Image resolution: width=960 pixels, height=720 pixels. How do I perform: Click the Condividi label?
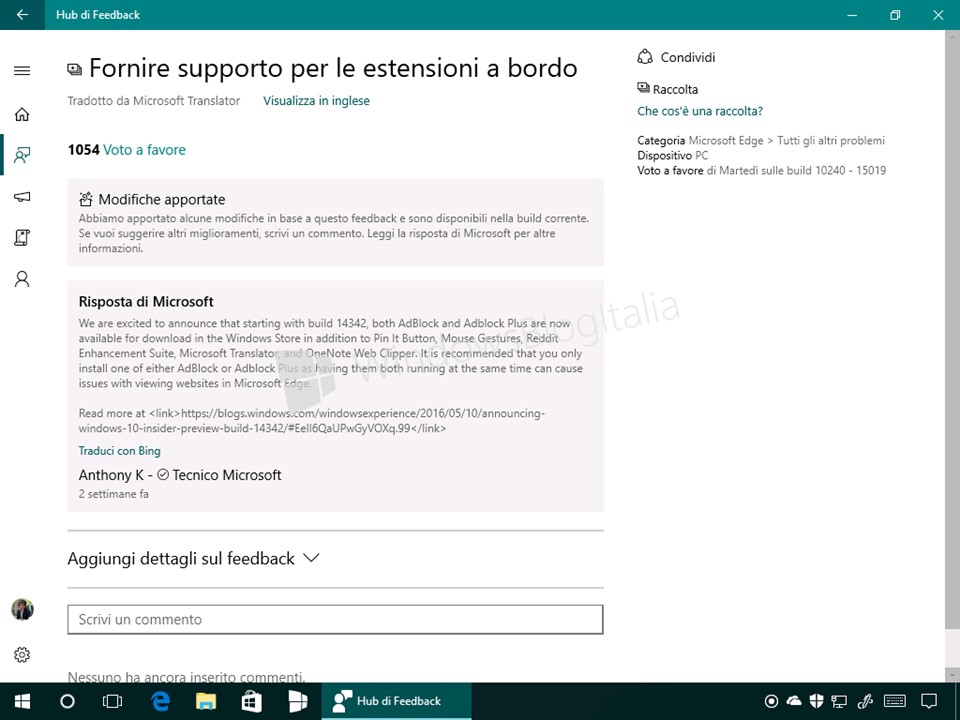tap(688, 57)
